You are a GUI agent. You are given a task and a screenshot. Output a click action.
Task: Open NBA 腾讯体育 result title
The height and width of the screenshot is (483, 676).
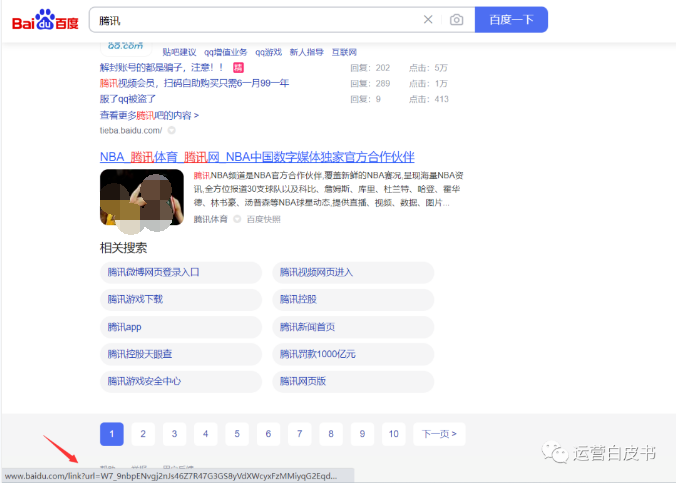257,157
